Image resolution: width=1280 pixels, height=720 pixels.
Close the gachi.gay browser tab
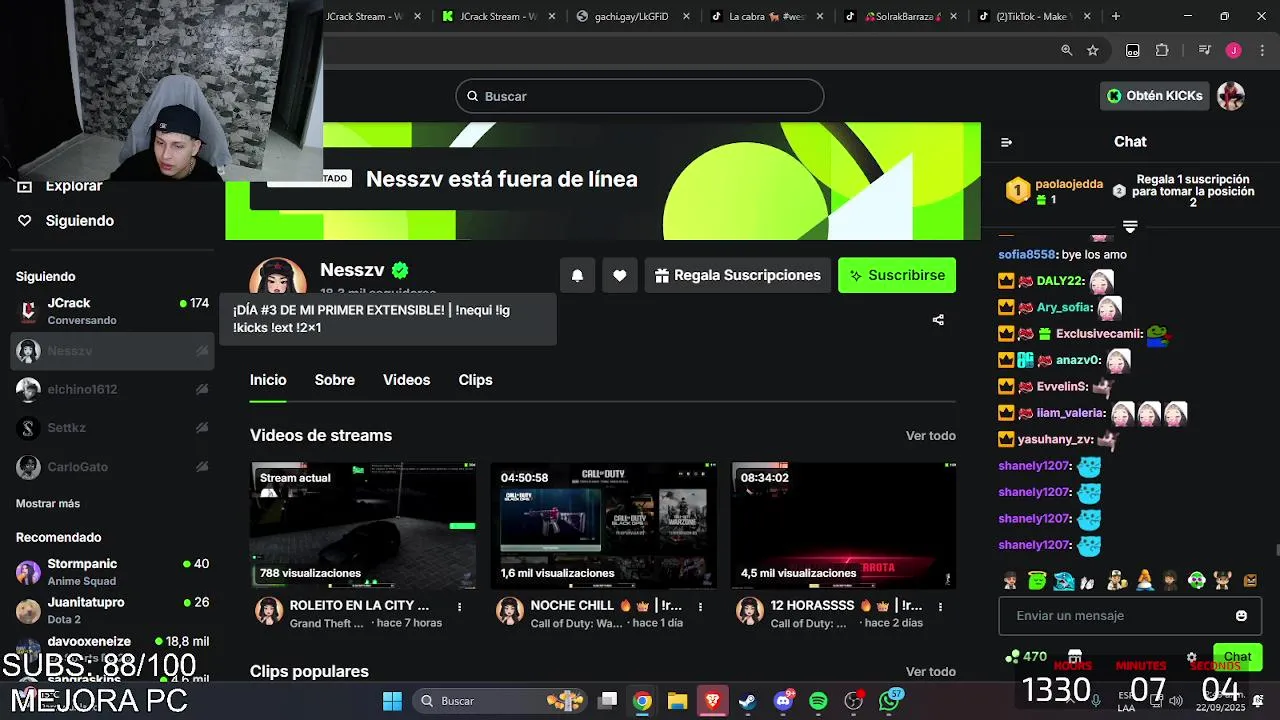(686, 16)
